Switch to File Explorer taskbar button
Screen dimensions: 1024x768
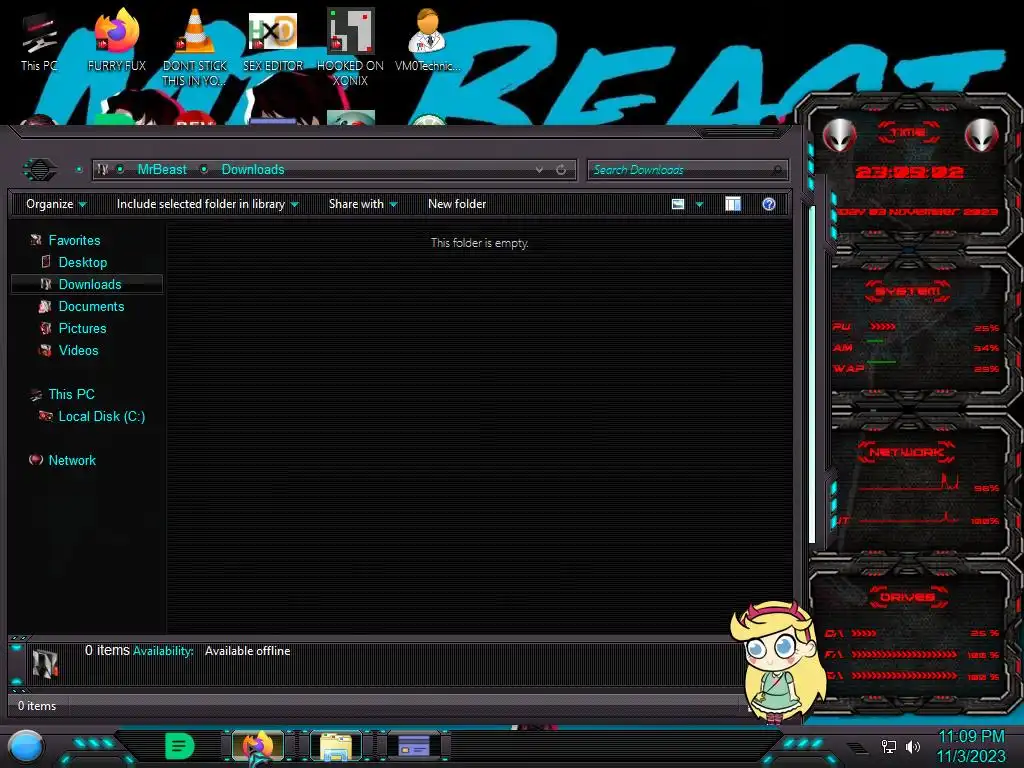[336, 746]
